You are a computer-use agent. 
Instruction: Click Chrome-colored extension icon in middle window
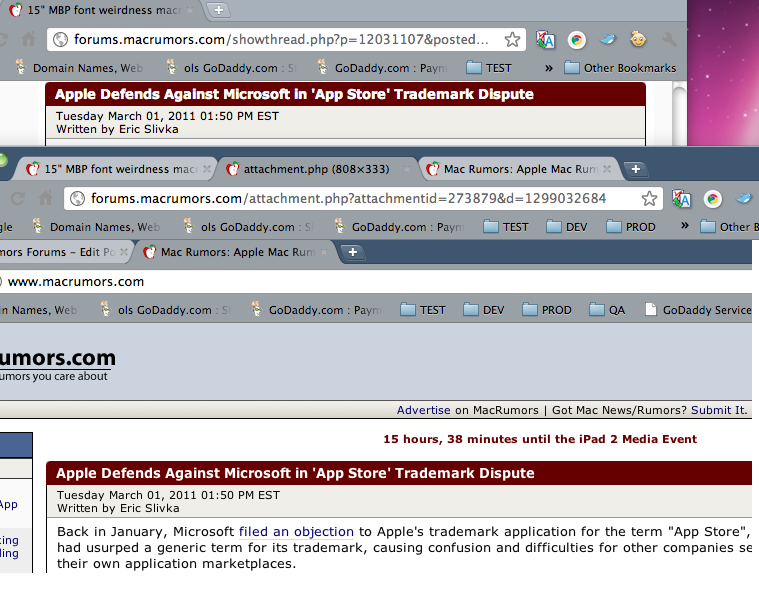[x=713, y=198]
